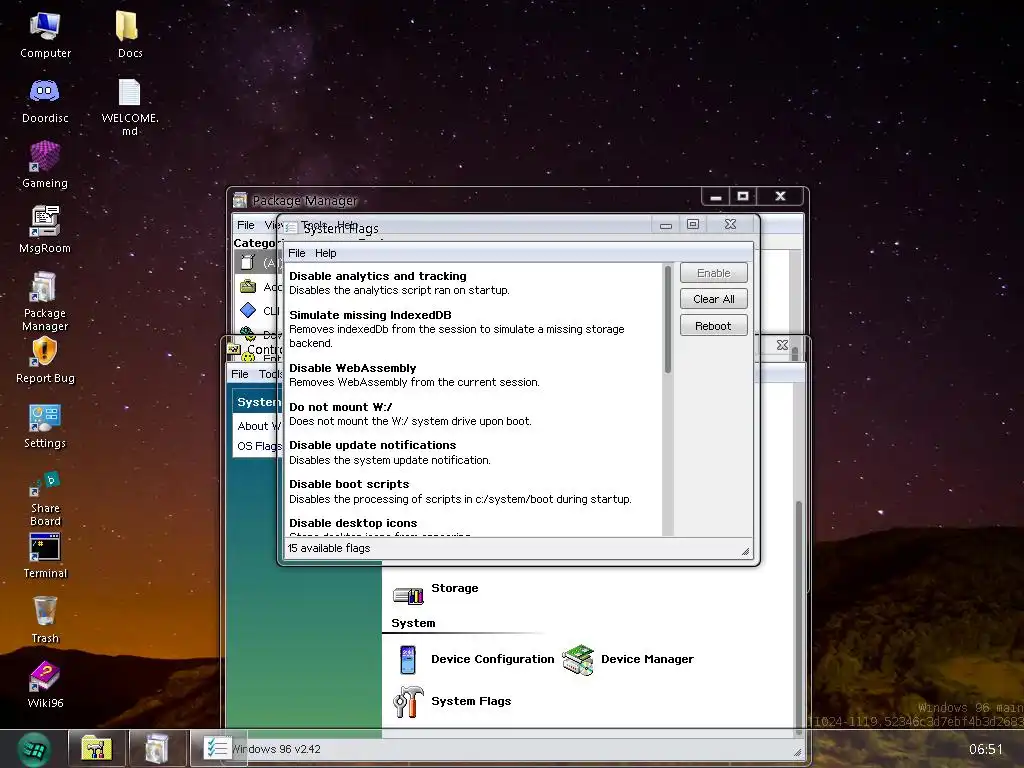Select 'Do not mount W:/' flag
The height and width of the screenshot is (768, 1024).
pyautogui.click(x=474, y=414)
